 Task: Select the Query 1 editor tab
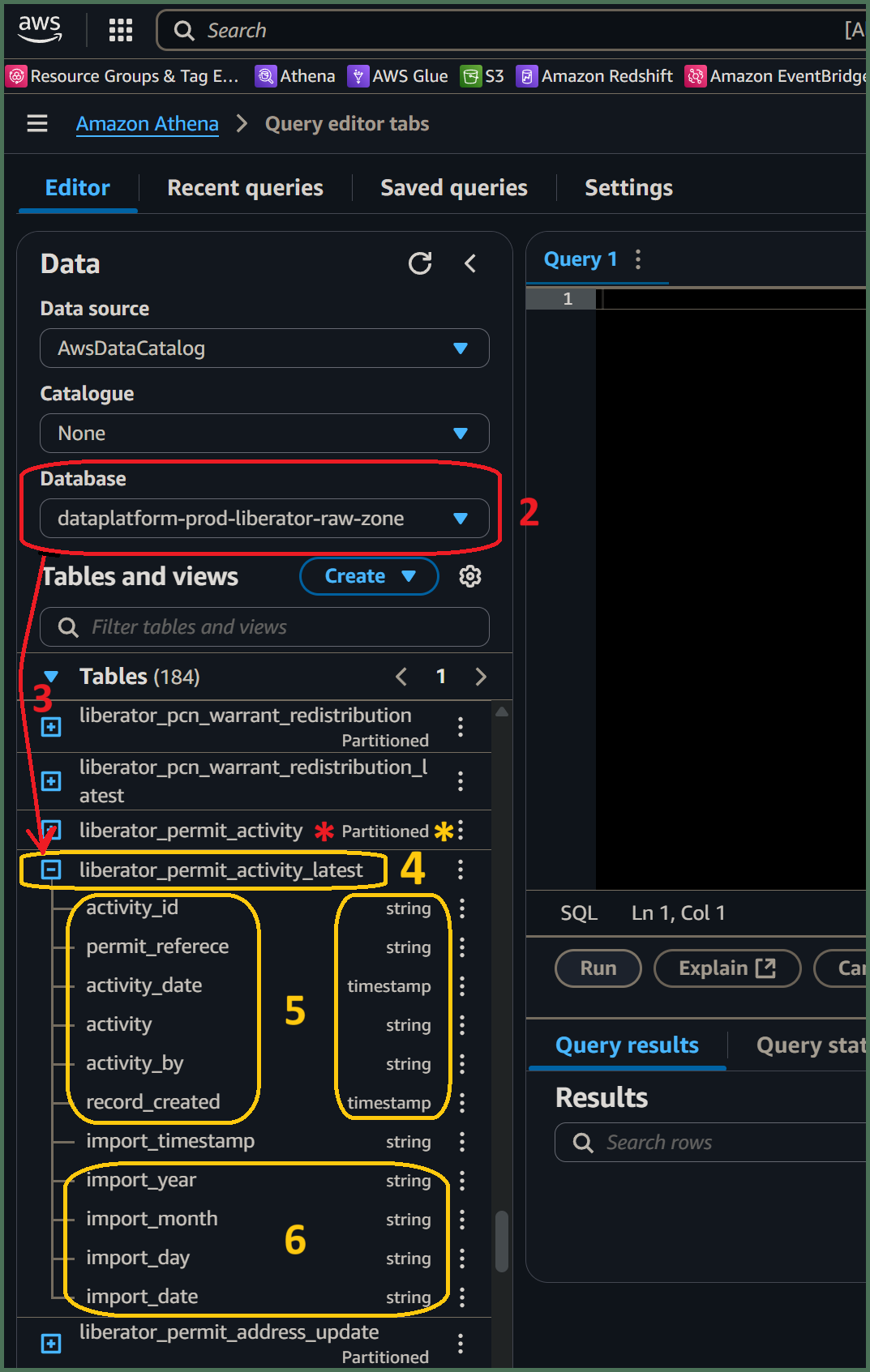point(581,259)
